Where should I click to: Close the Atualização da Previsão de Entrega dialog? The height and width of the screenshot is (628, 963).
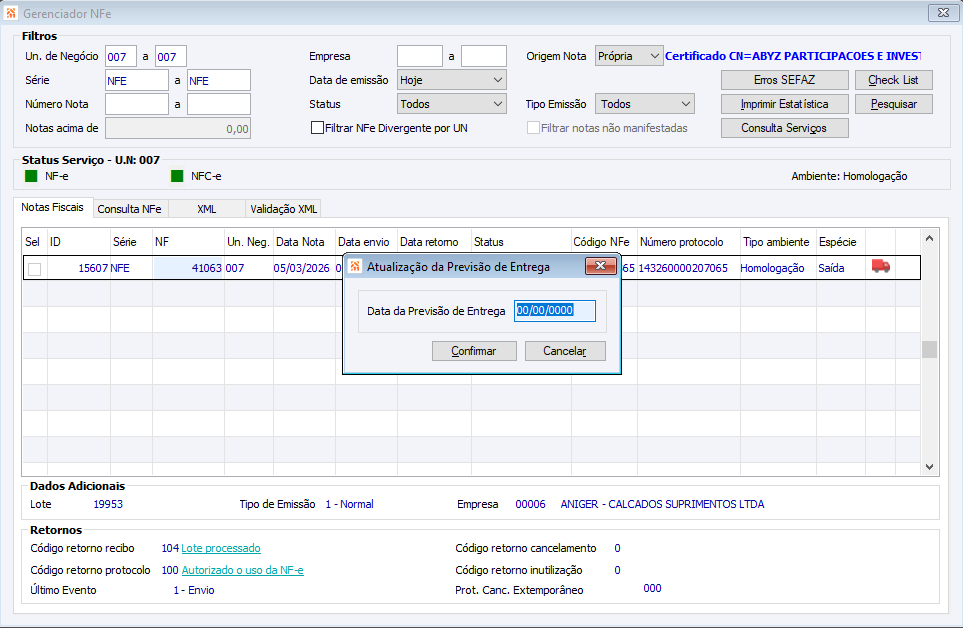601,266
